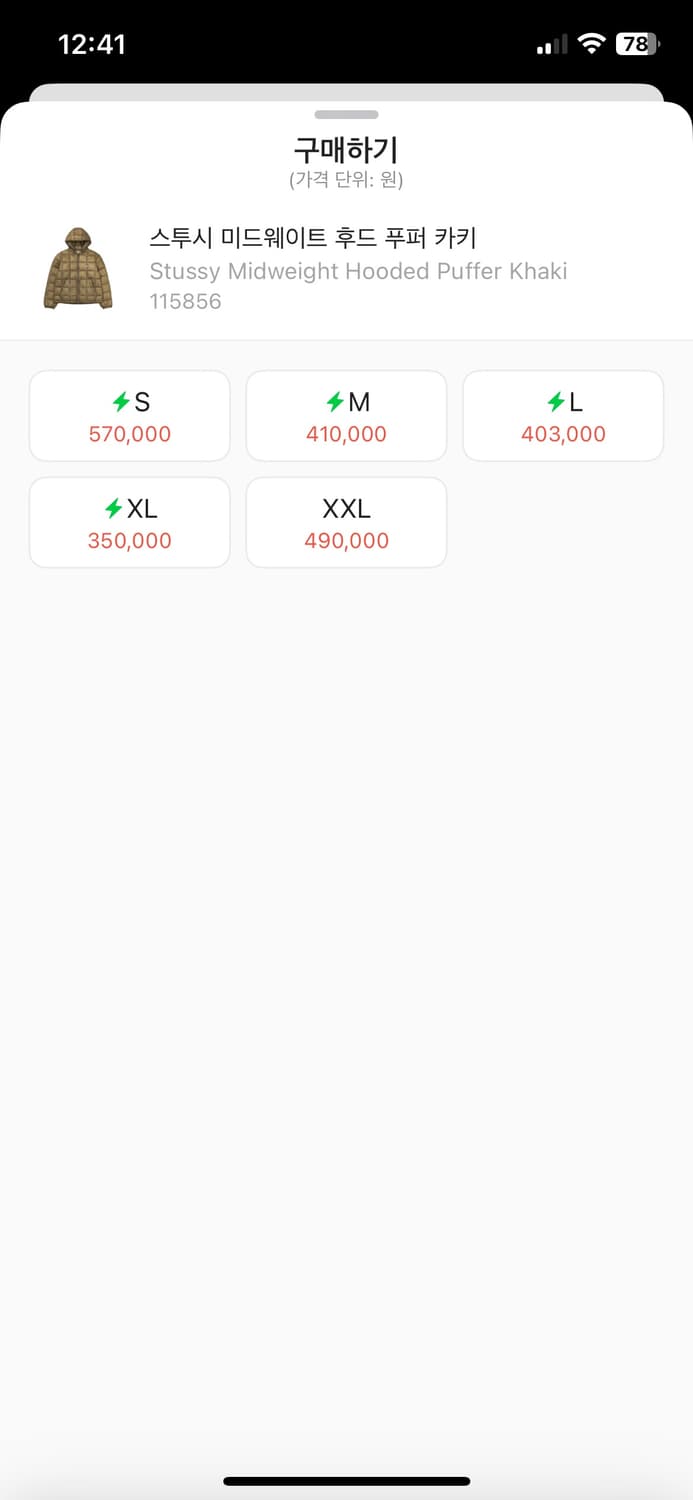Tap the model number 115856
The width and height of the screenshot is (693, 1500).
185,301
